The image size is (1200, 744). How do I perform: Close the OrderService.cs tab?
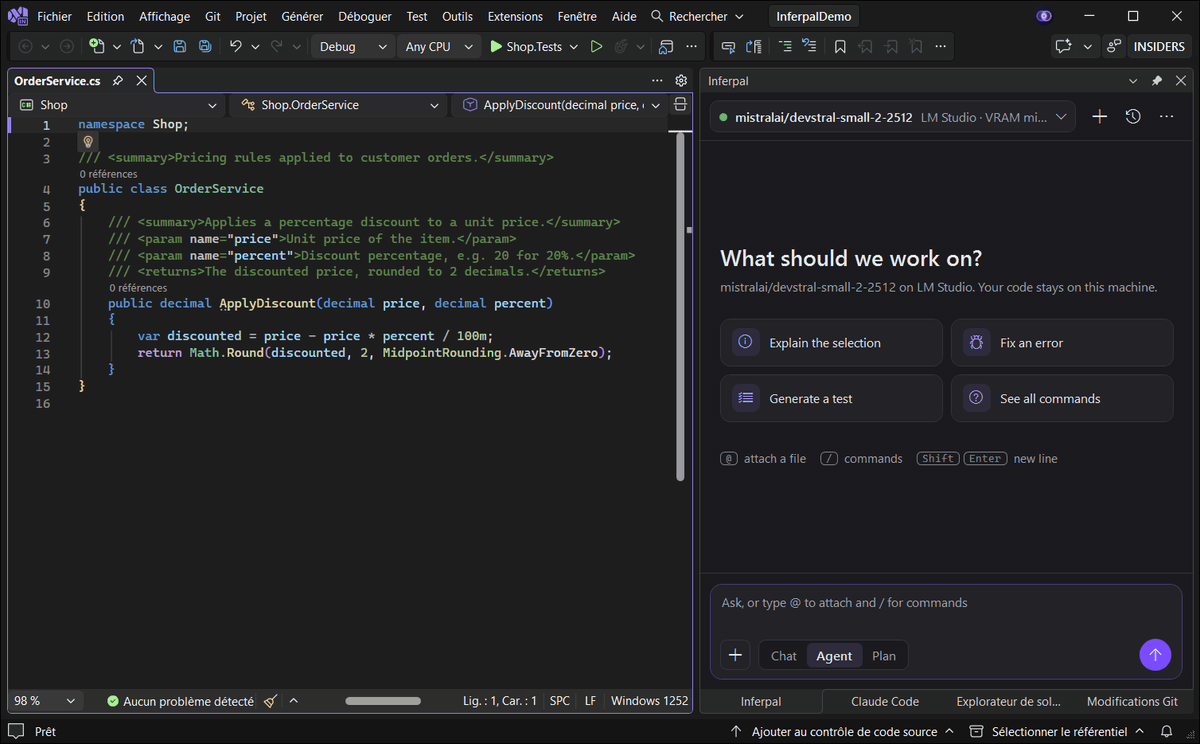[141, 81]
